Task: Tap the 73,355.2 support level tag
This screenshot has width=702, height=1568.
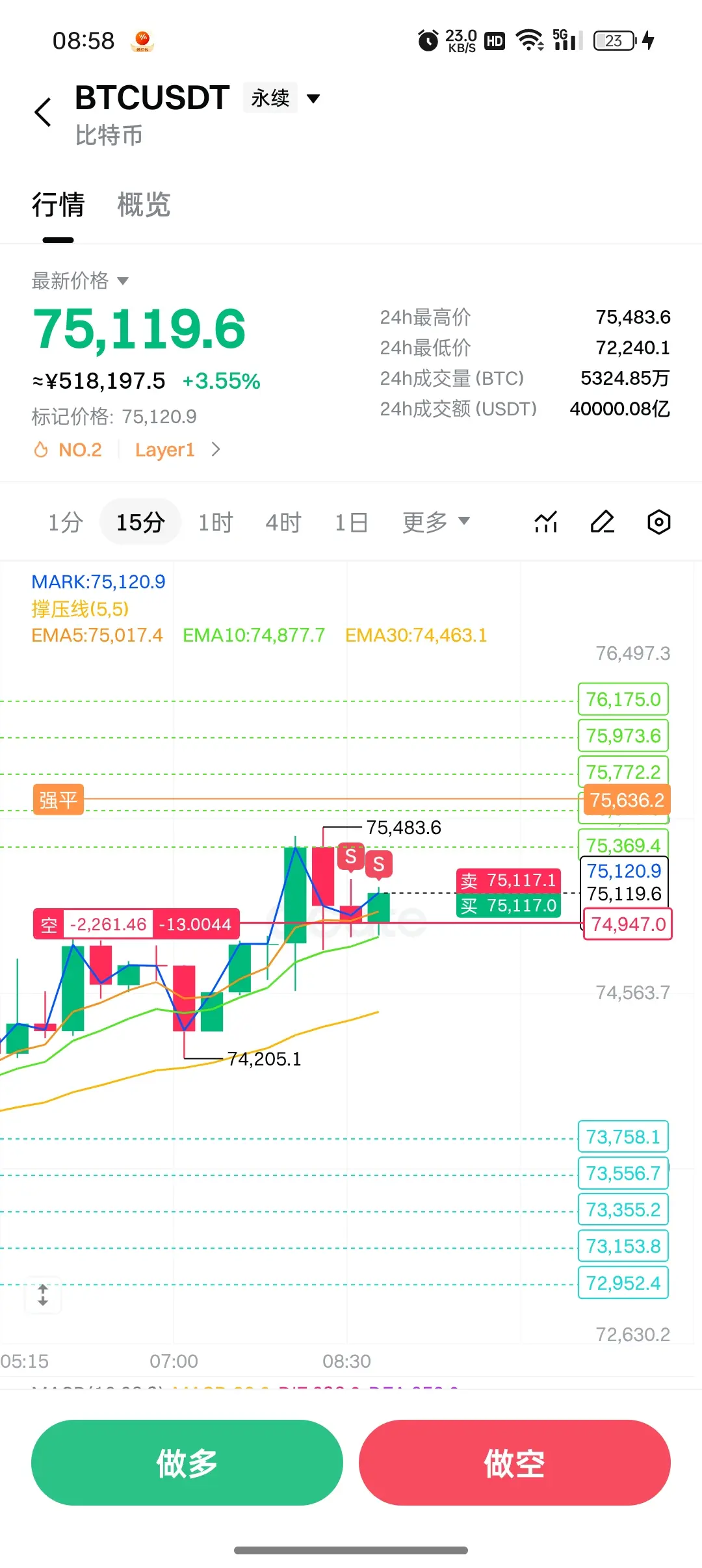Action: 623,1210
